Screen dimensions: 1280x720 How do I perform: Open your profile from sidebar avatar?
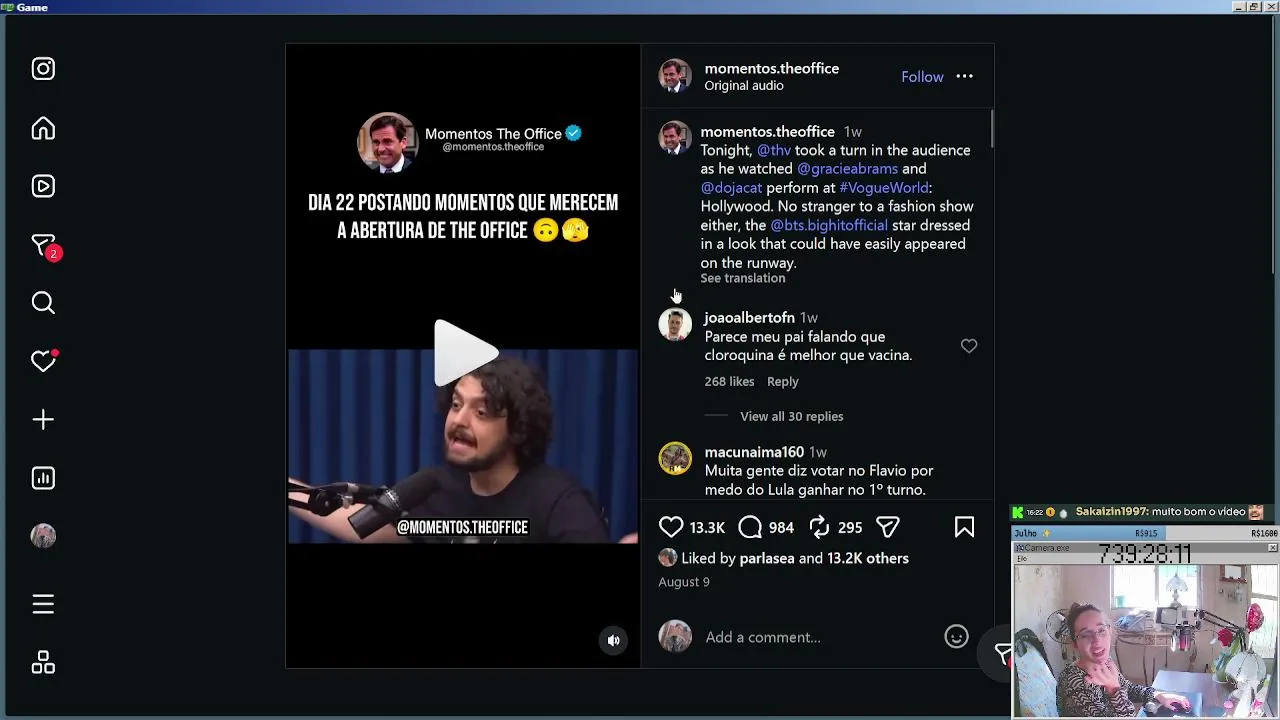pos(43,536)
